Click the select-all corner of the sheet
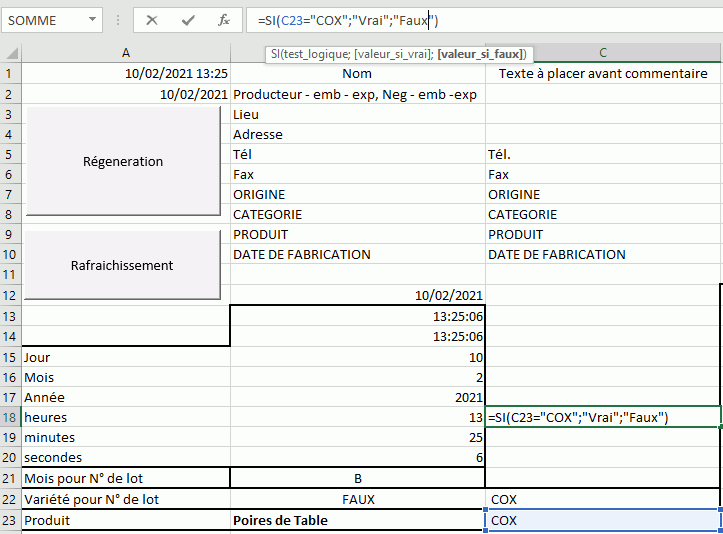Screen dimensions: 723x534 pyautogui.click(x=10, y=53)
